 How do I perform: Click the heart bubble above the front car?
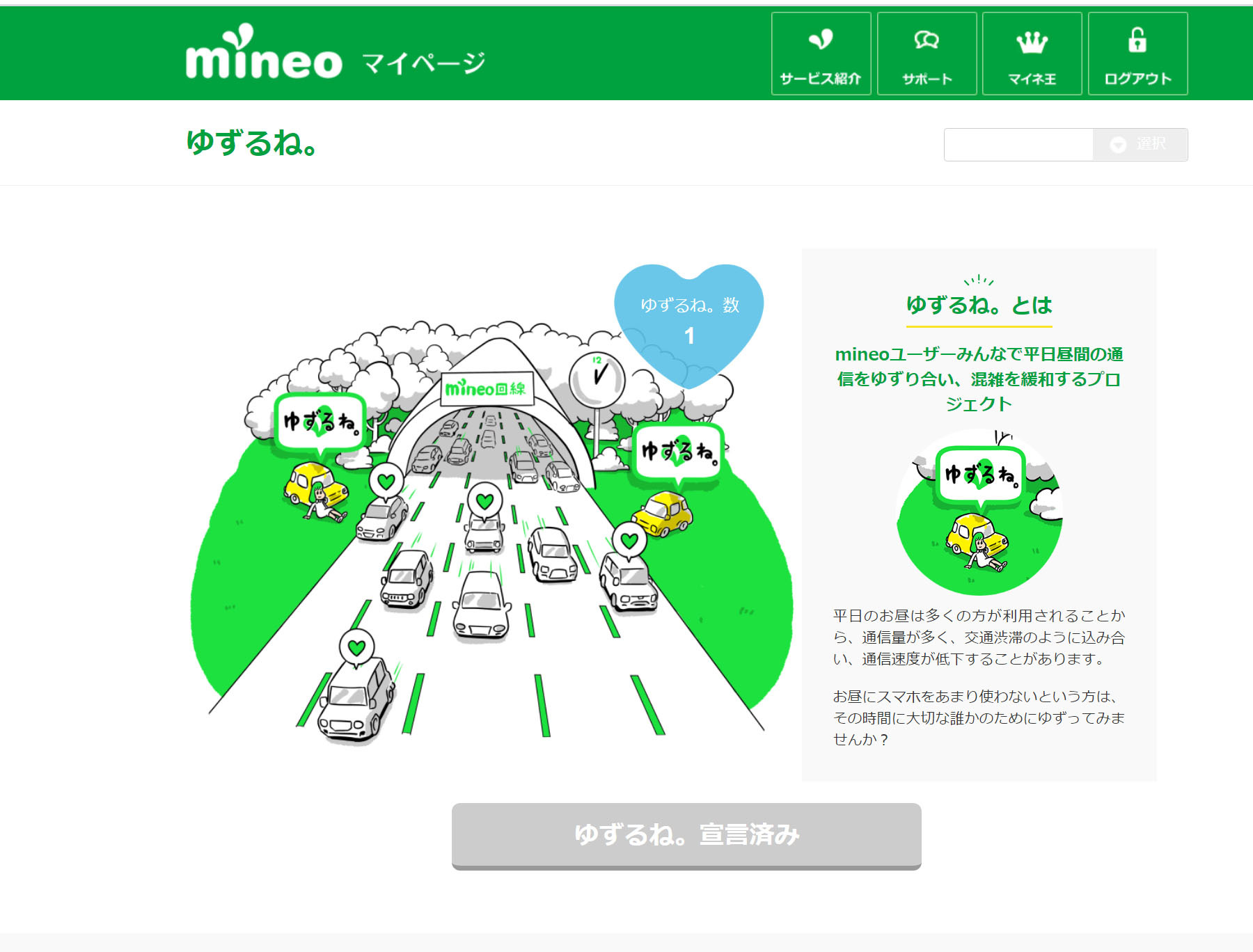coord(356,648)
